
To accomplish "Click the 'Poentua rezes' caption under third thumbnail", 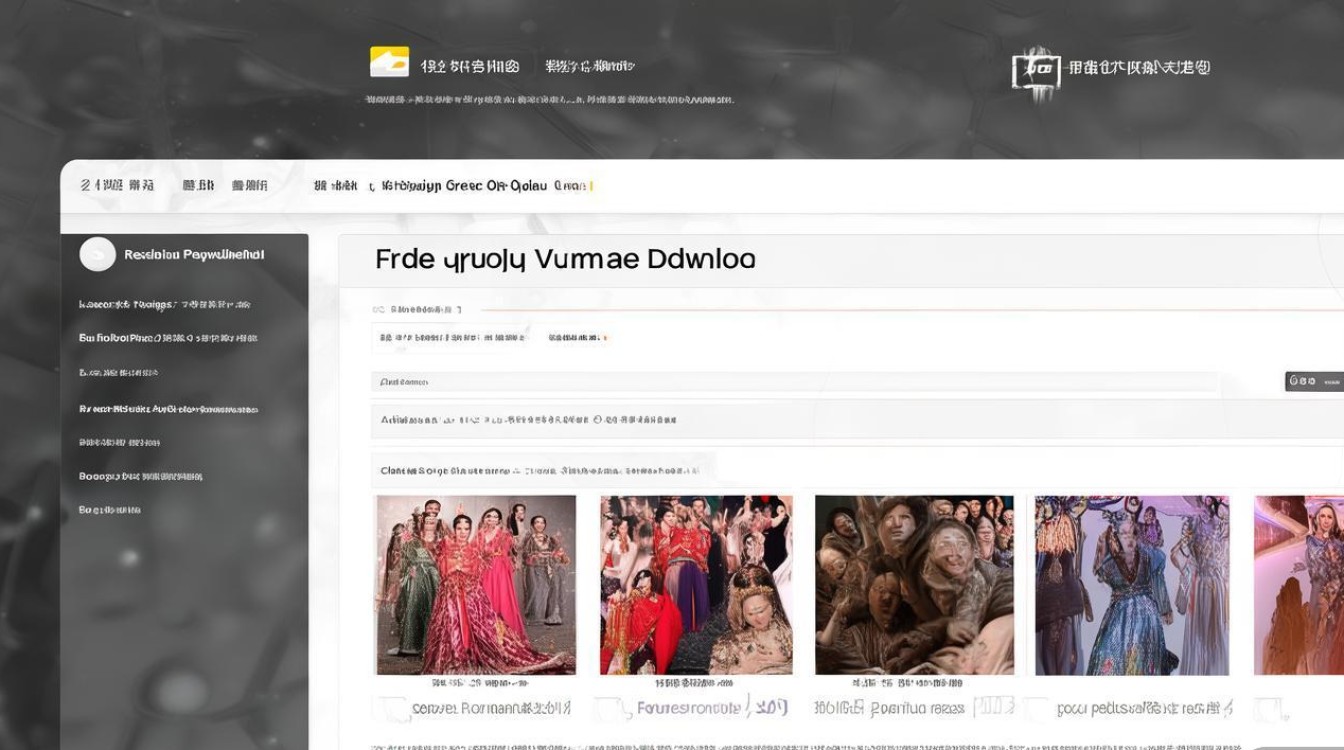I will click(917, 709).
